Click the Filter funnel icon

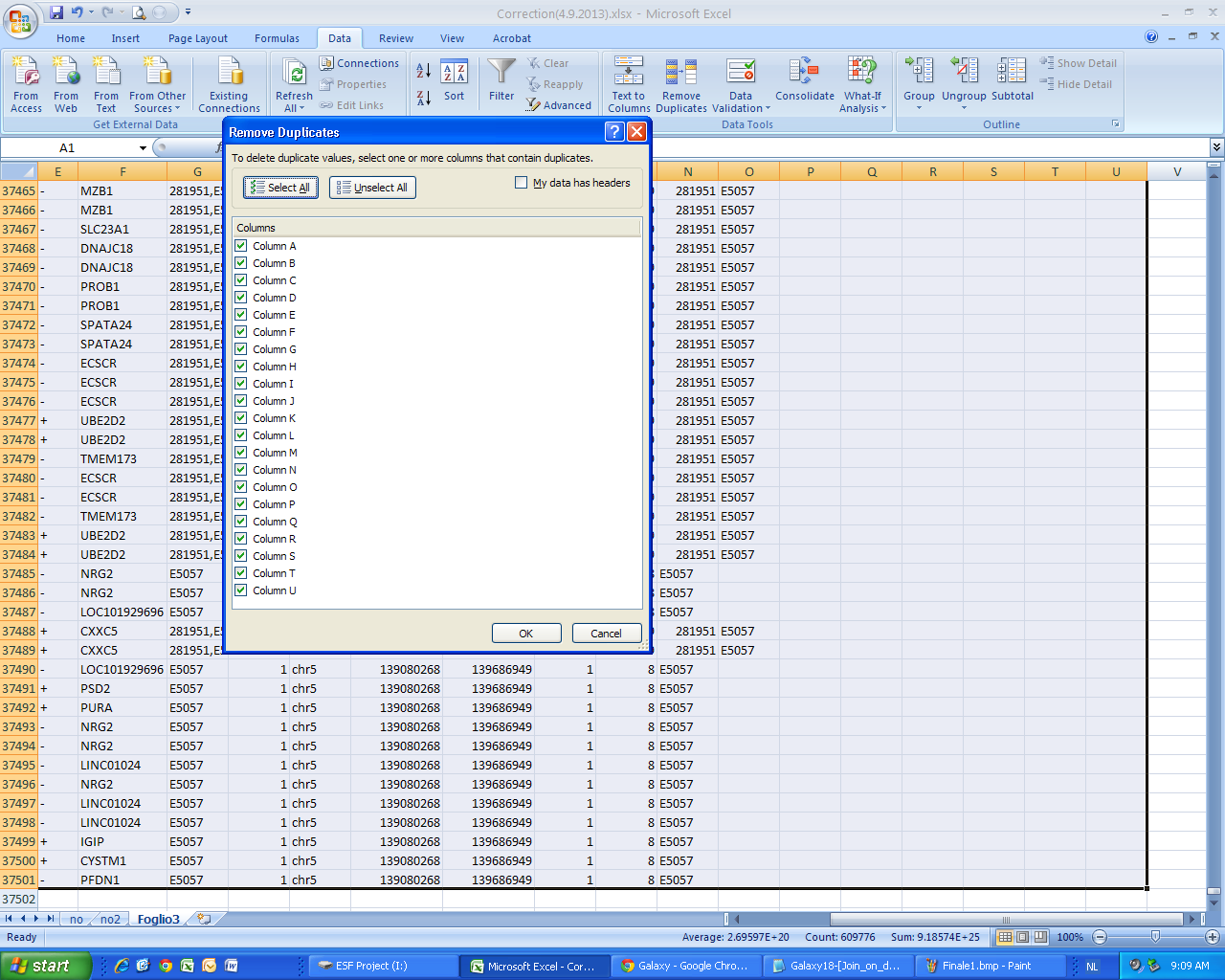coord(501,74)
